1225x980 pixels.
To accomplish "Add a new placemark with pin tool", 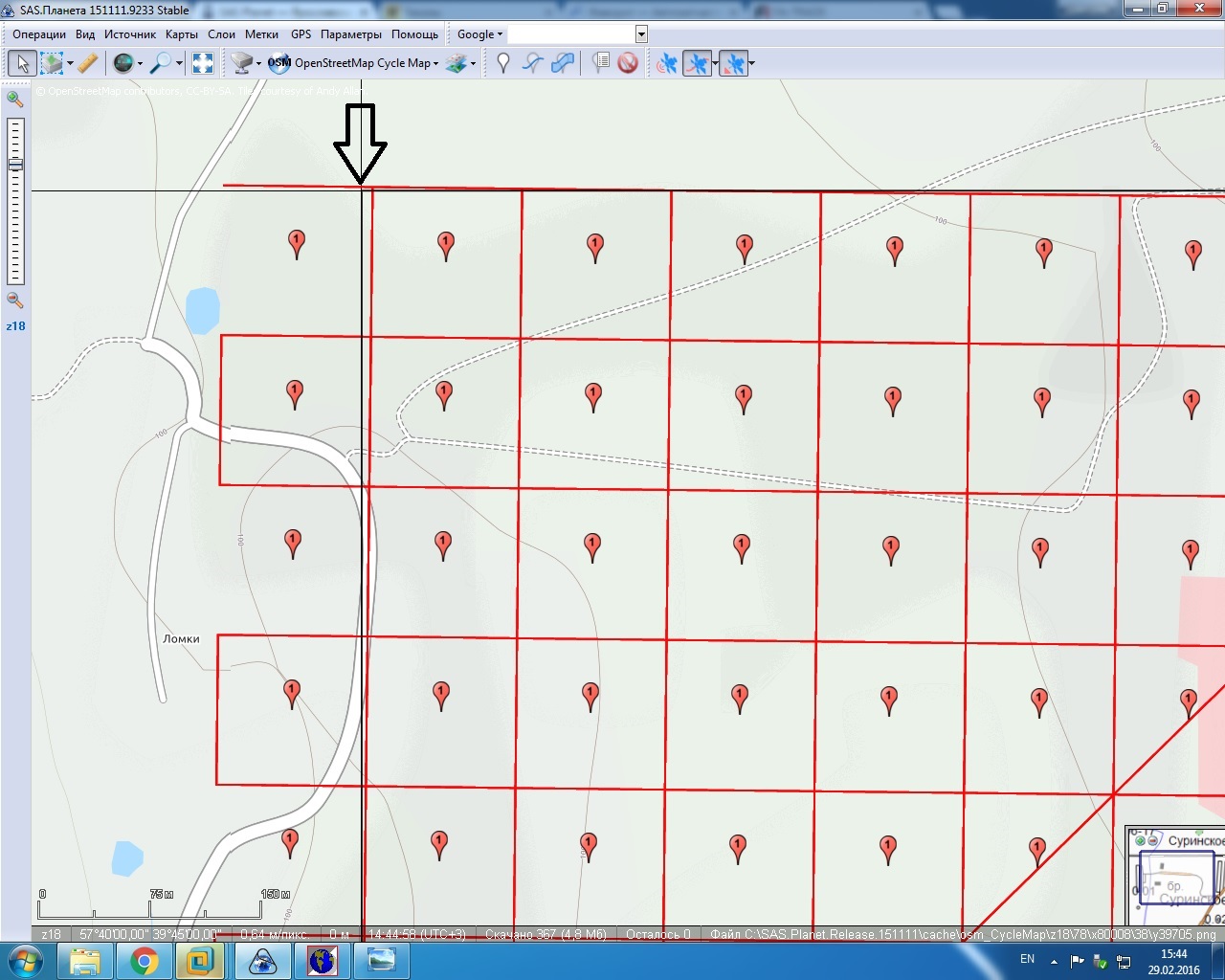I will pos(503,63).
